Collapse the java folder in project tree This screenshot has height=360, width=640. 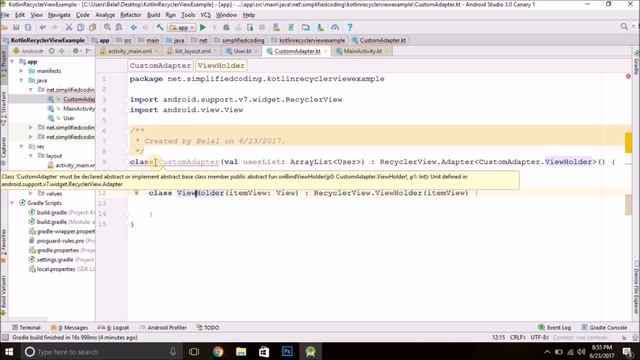tap(21, 80)
